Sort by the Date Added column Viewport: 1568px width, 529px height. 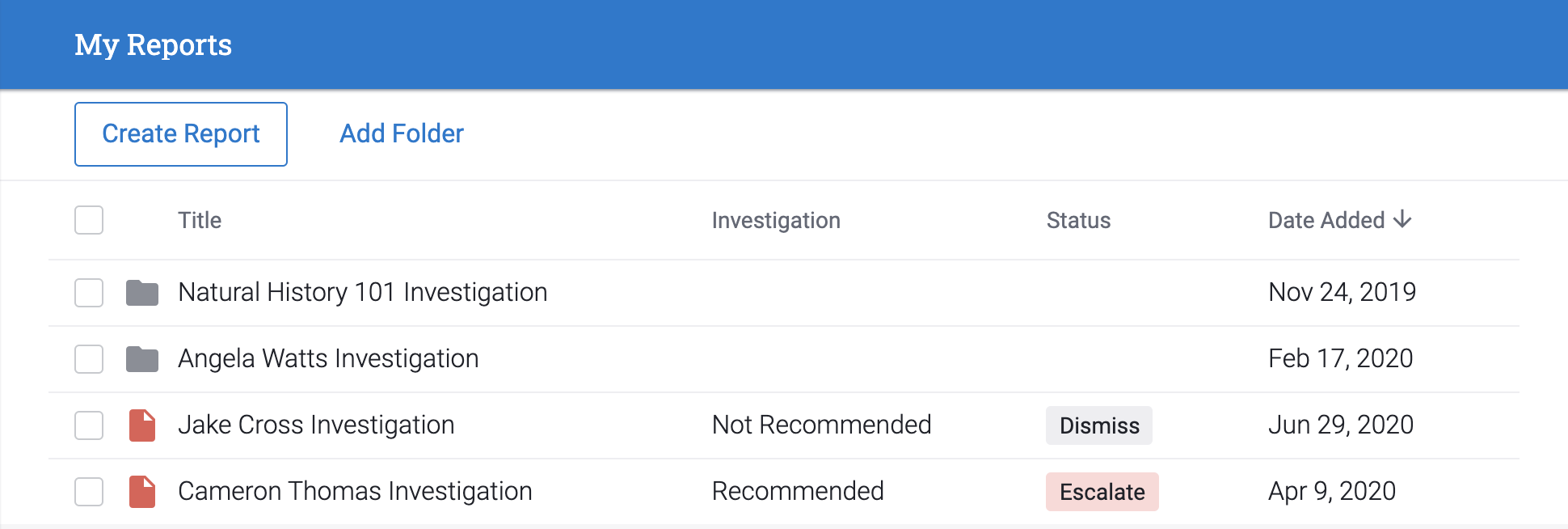(1326, 220)
